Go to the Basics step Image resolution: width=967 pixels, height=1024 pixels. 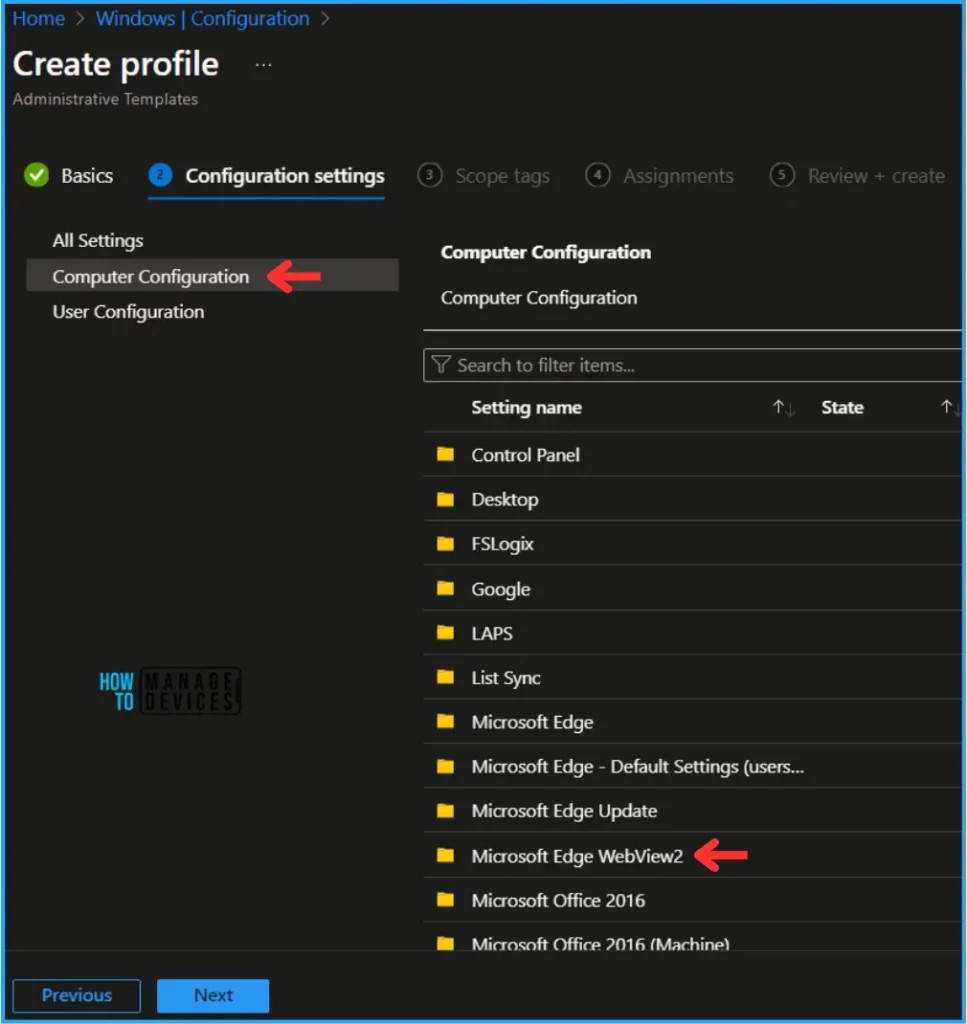(x=69, y=175)
